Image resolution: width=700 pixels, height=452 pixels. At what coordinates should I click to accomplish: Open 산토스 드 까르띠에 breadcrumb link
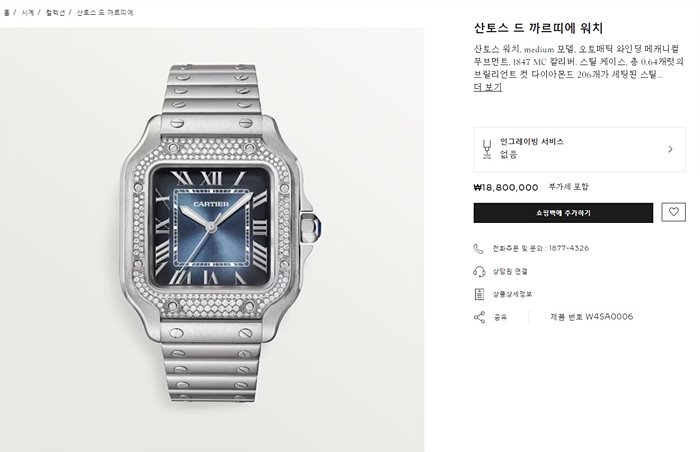tap(105, 13)
